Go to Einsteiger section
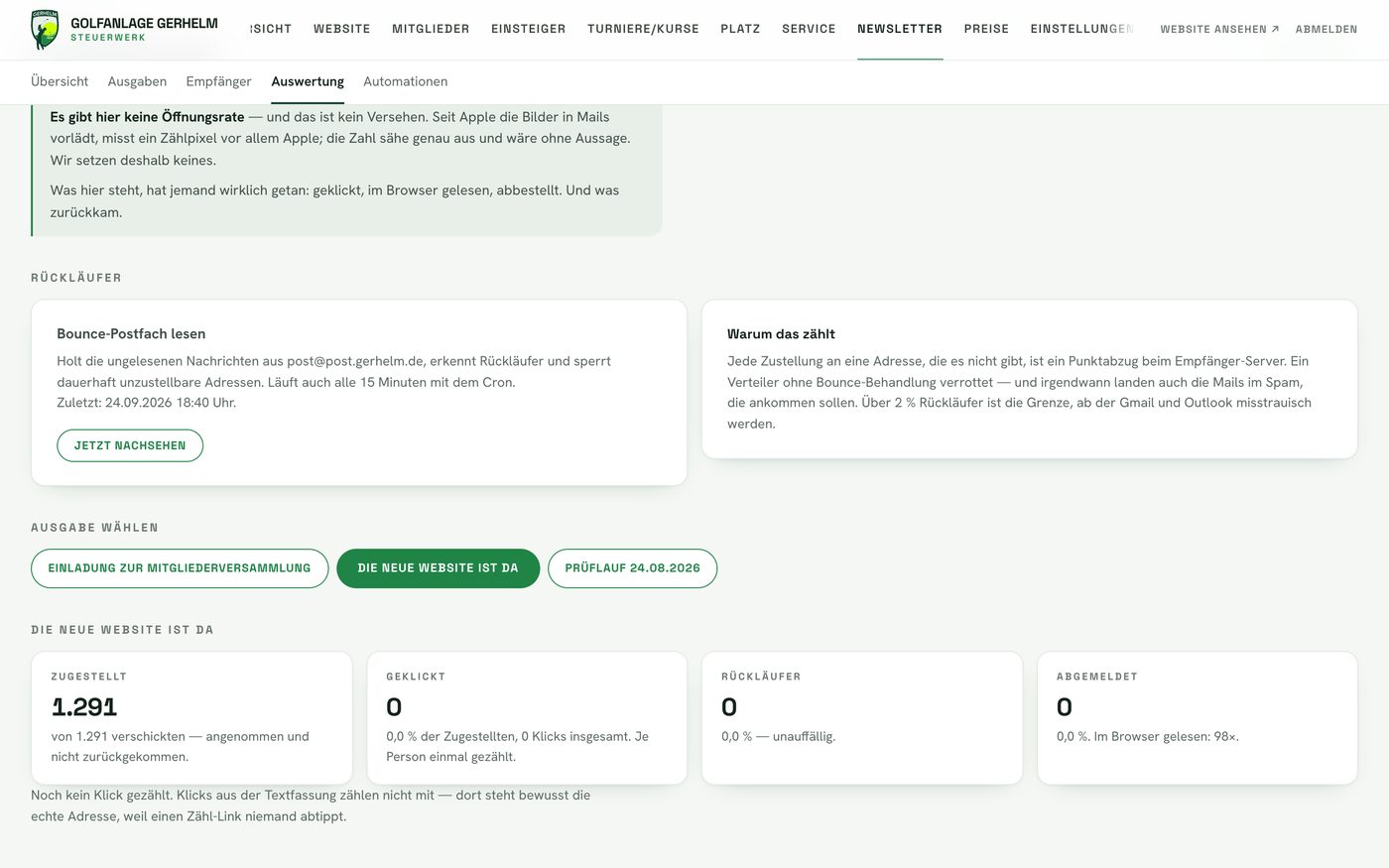The height and width of the screenshot is (868, 1389). click(x=529, y=29)
